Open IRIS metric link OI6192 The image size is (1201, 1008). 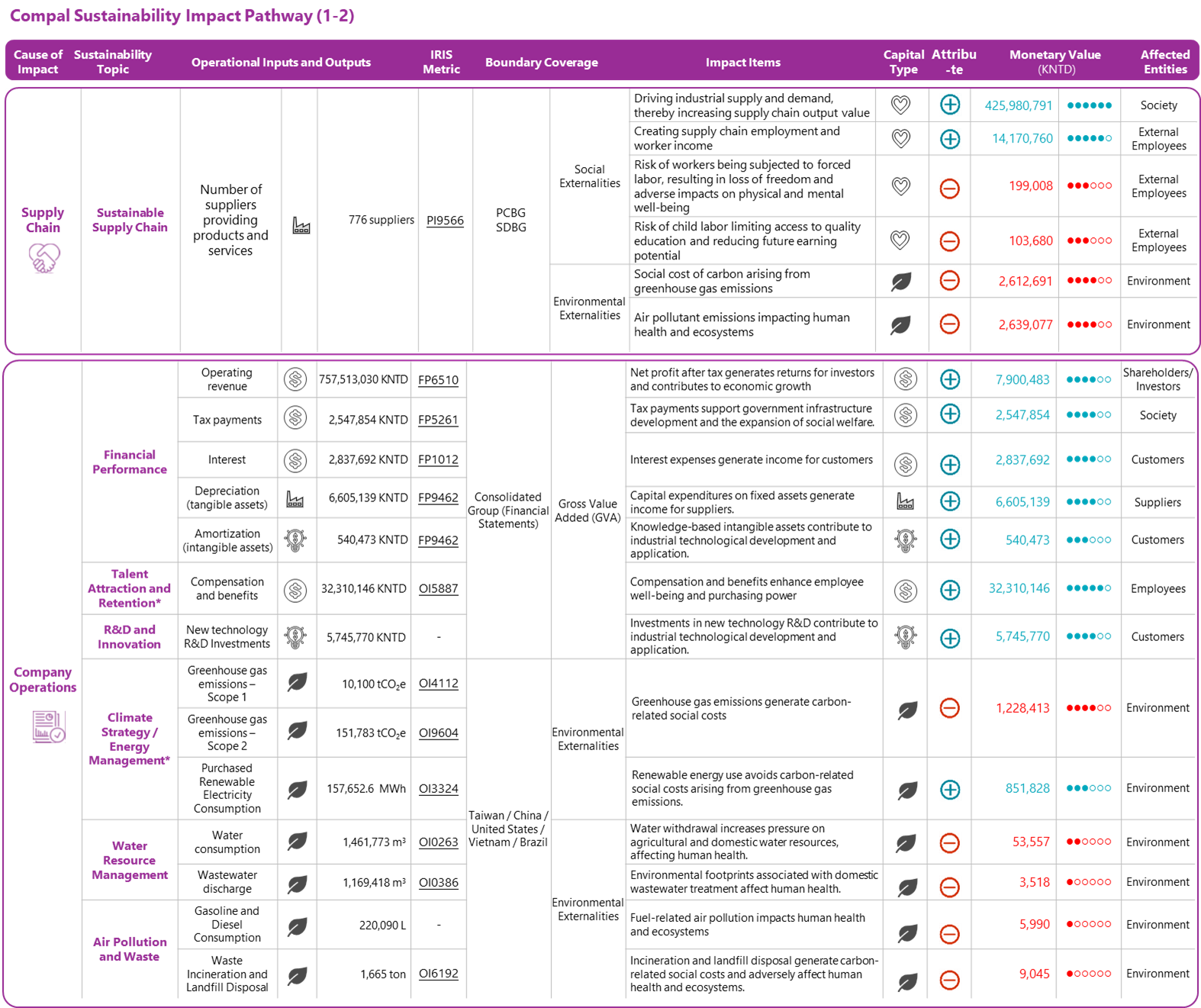(x=439, y=974)
